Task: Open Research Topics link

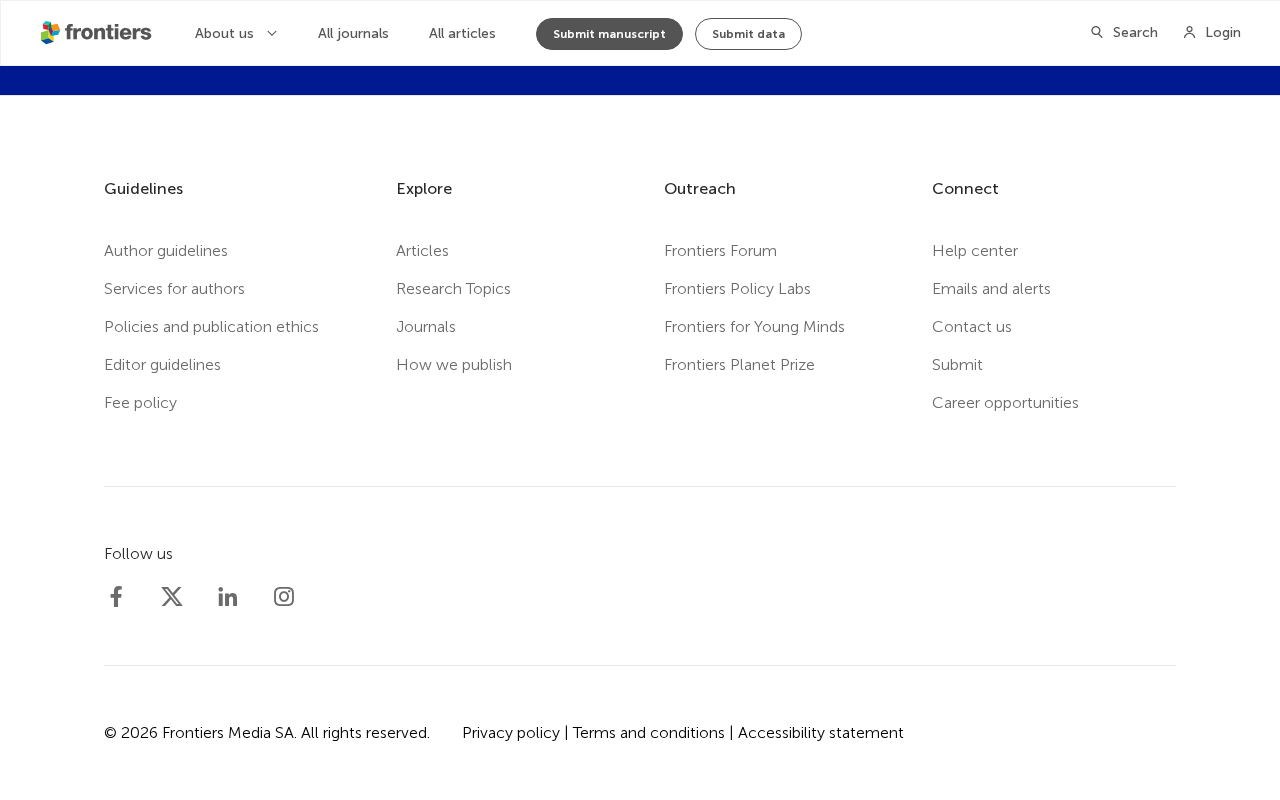Action: tap(453, 289)
